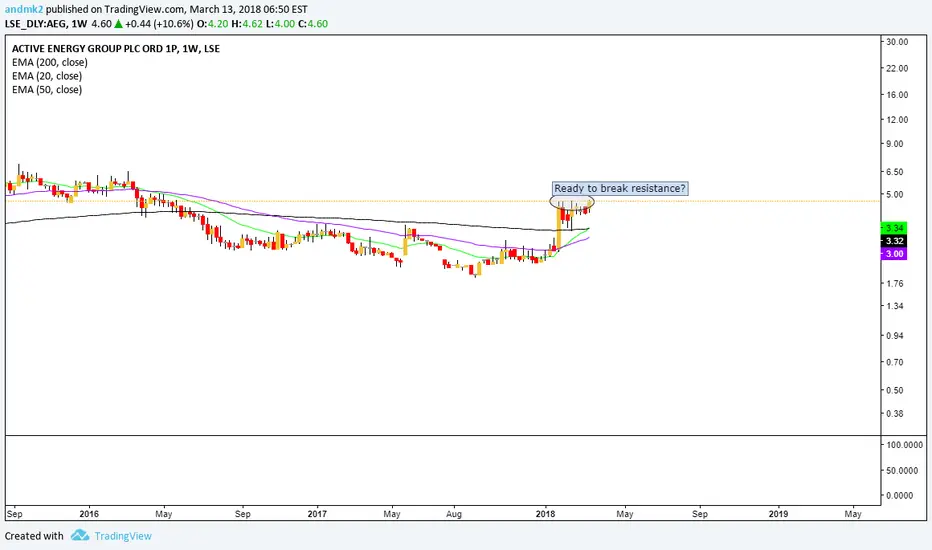
Task: Click the 2016 label on time axis
Action: coord(89,514)
